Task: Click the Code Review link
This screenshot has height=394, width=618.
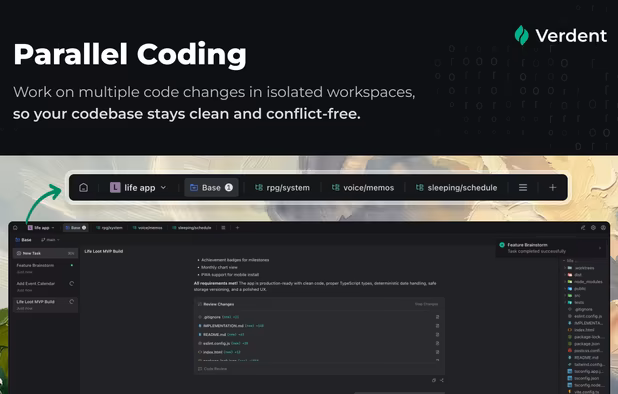Action: pos(212,369)
